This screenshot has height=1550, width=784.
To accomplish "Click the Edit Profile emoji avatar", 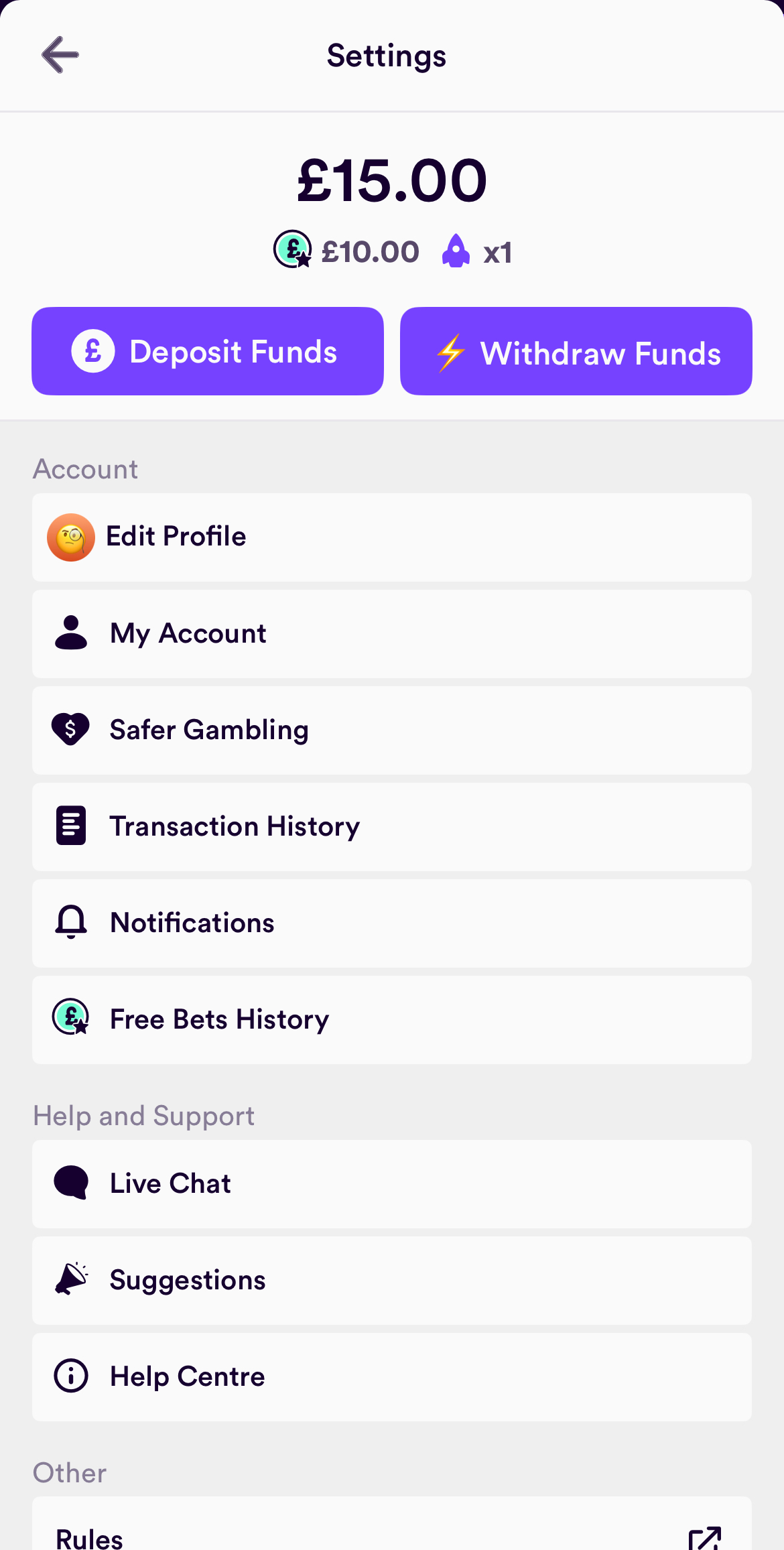I will (x=71, y=537).
